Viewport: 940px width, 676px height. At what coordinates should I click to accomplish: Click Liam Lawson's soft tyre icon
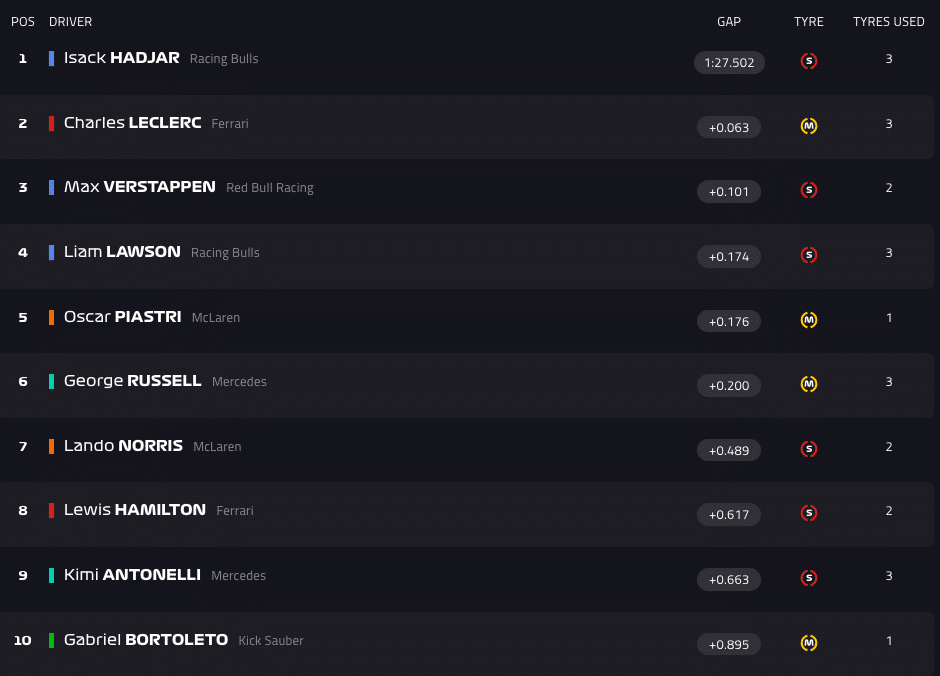(x=809, y=255)
